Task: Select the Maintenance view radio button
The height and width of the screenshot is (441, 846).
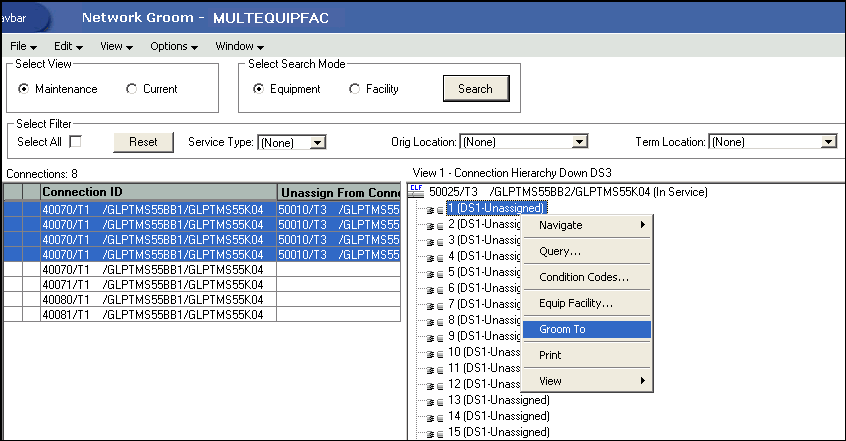Action: (x=23, y=89)
